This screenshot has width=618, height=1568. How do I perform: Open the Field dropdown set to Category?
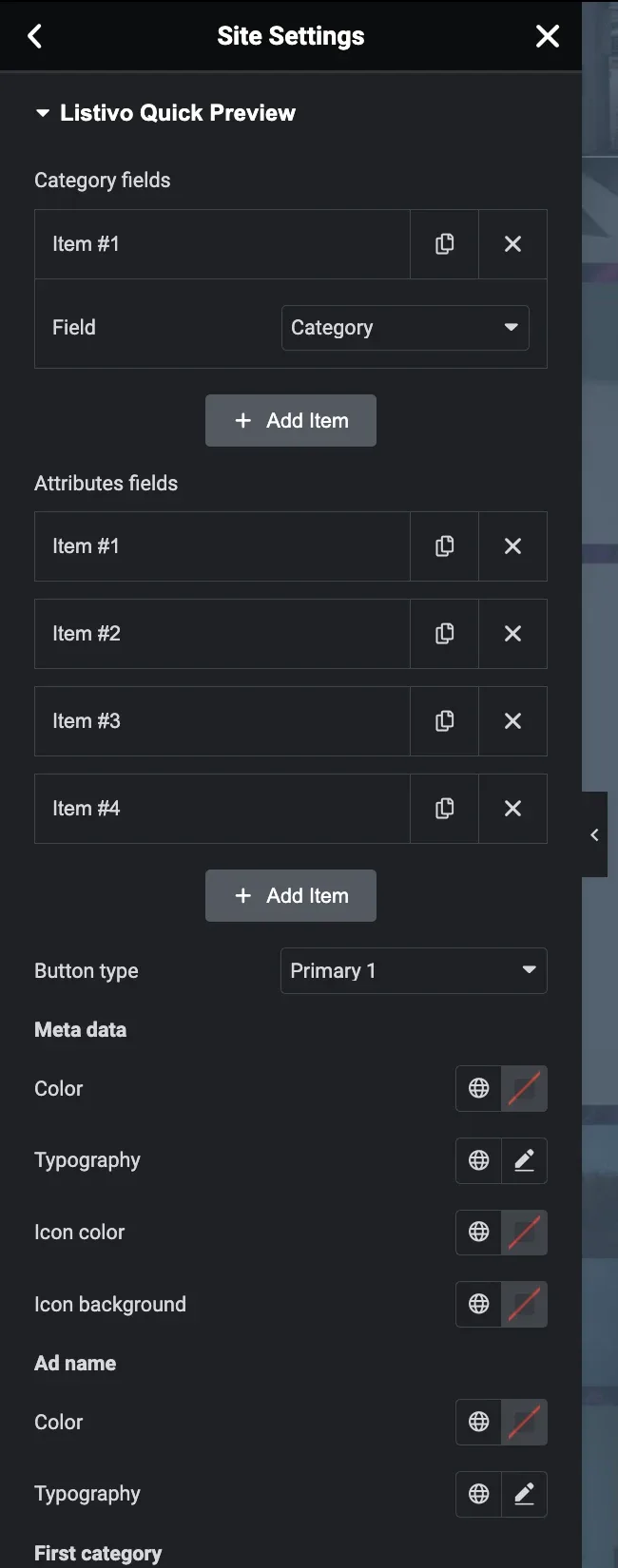click(405, 328)
